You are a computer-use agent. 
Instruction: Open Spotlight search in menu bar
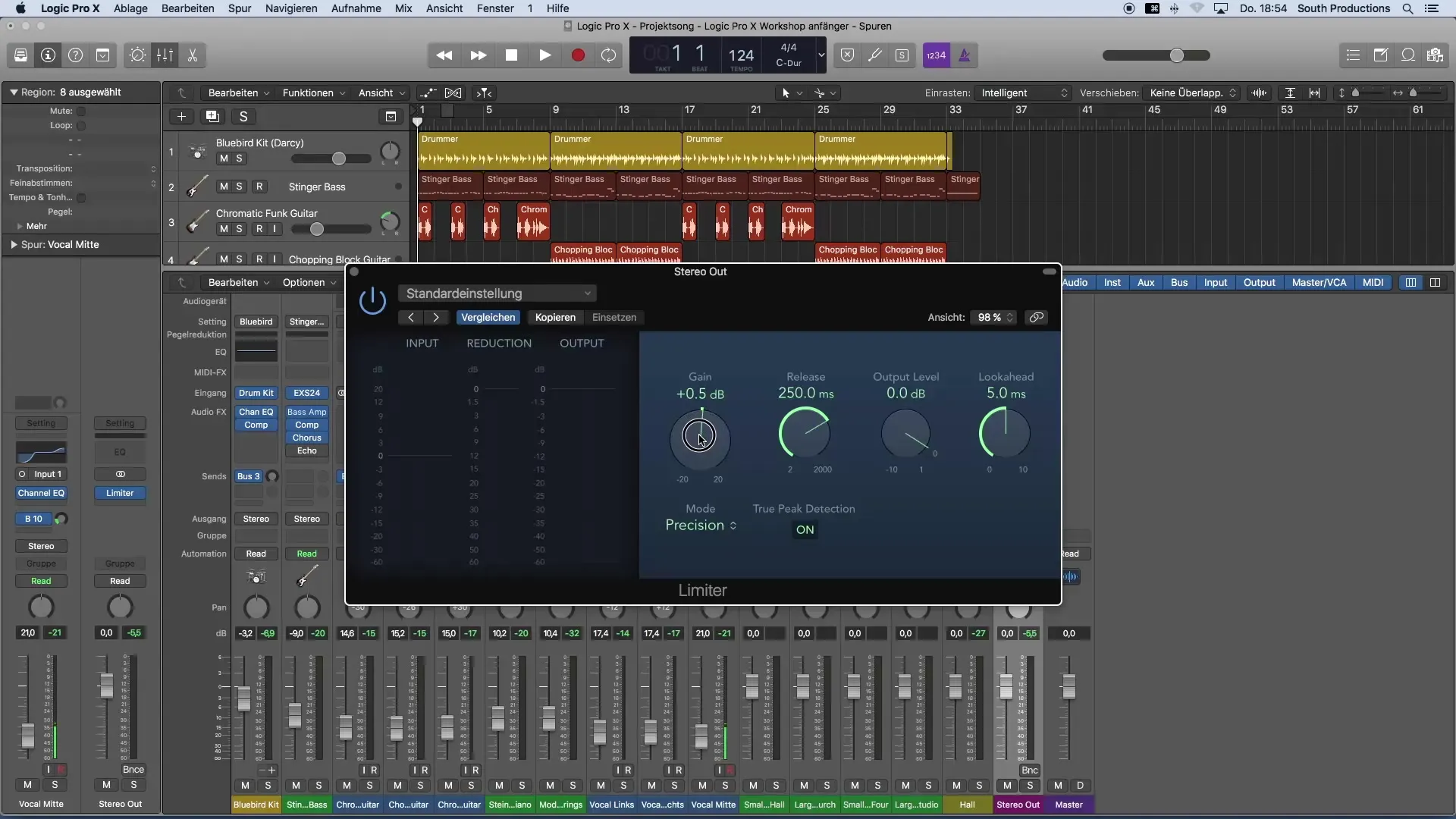tap(1407, 8)
